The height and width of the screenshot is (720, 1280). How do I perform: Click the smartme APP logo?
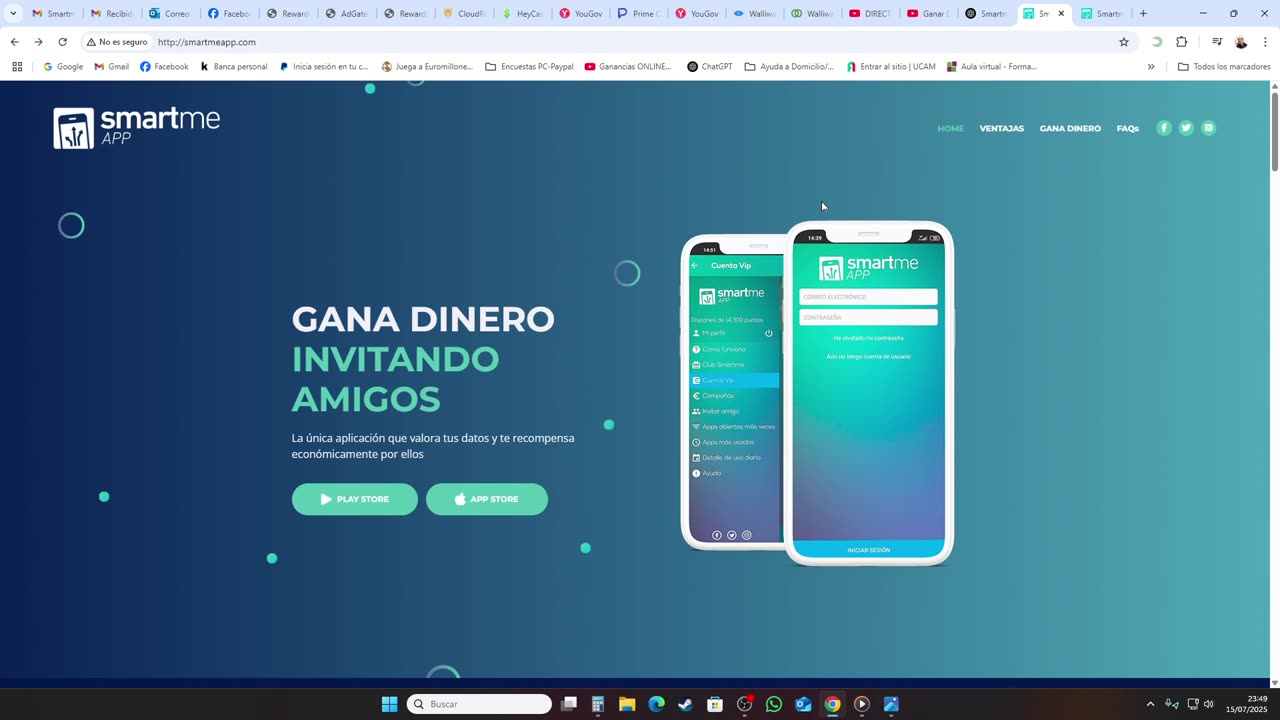[136, 128]
